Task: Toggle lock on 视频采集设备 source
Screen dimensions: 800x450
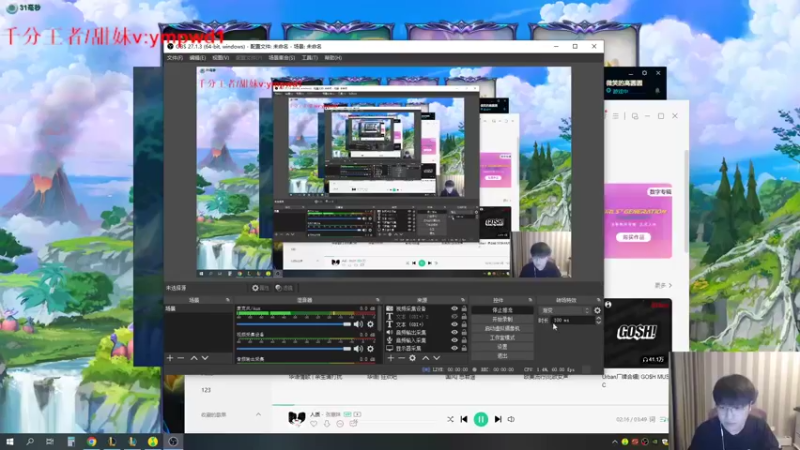Action: point(464,309)
